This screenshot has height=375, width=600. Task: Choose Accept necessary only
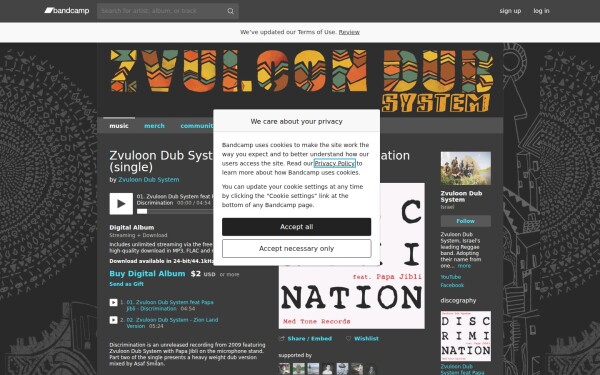pyautogui.click(x=297, y=249)
